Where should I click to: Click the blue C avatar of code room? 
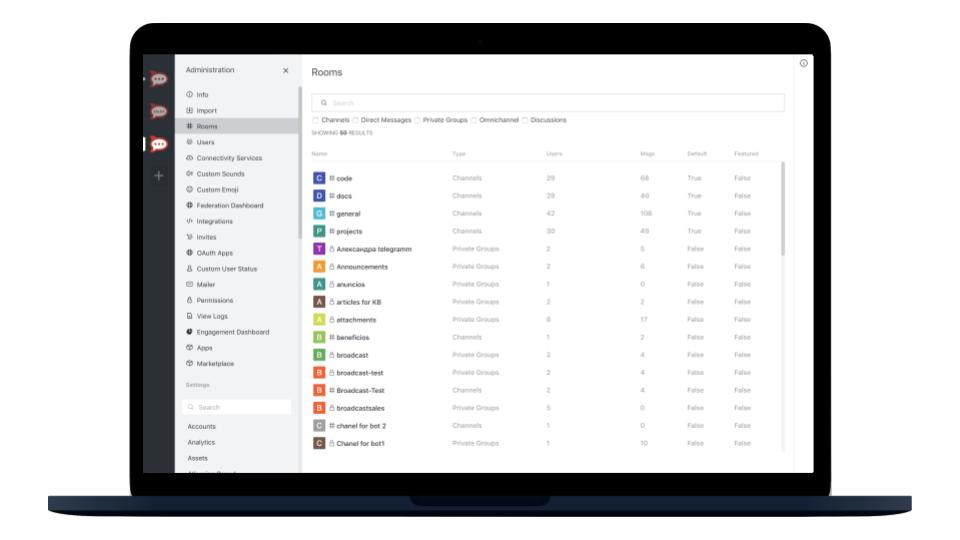(319, 178)
